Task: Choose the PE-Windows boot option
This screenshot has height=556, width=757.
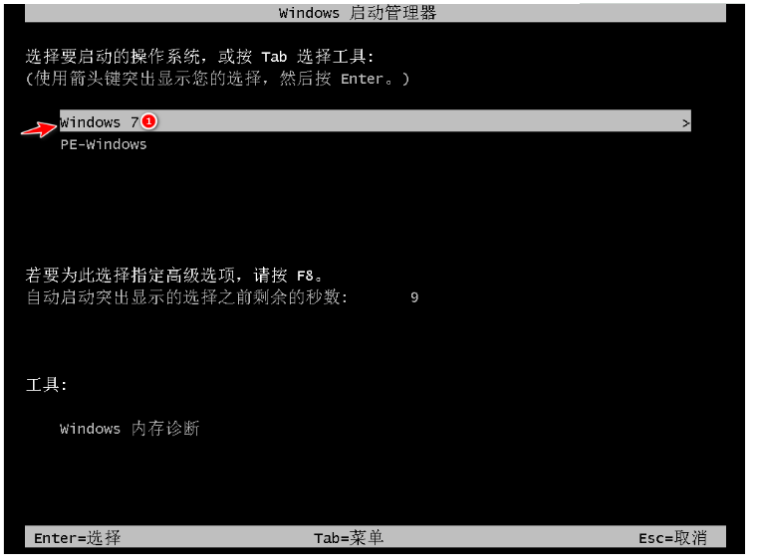Action: point(103,144)
